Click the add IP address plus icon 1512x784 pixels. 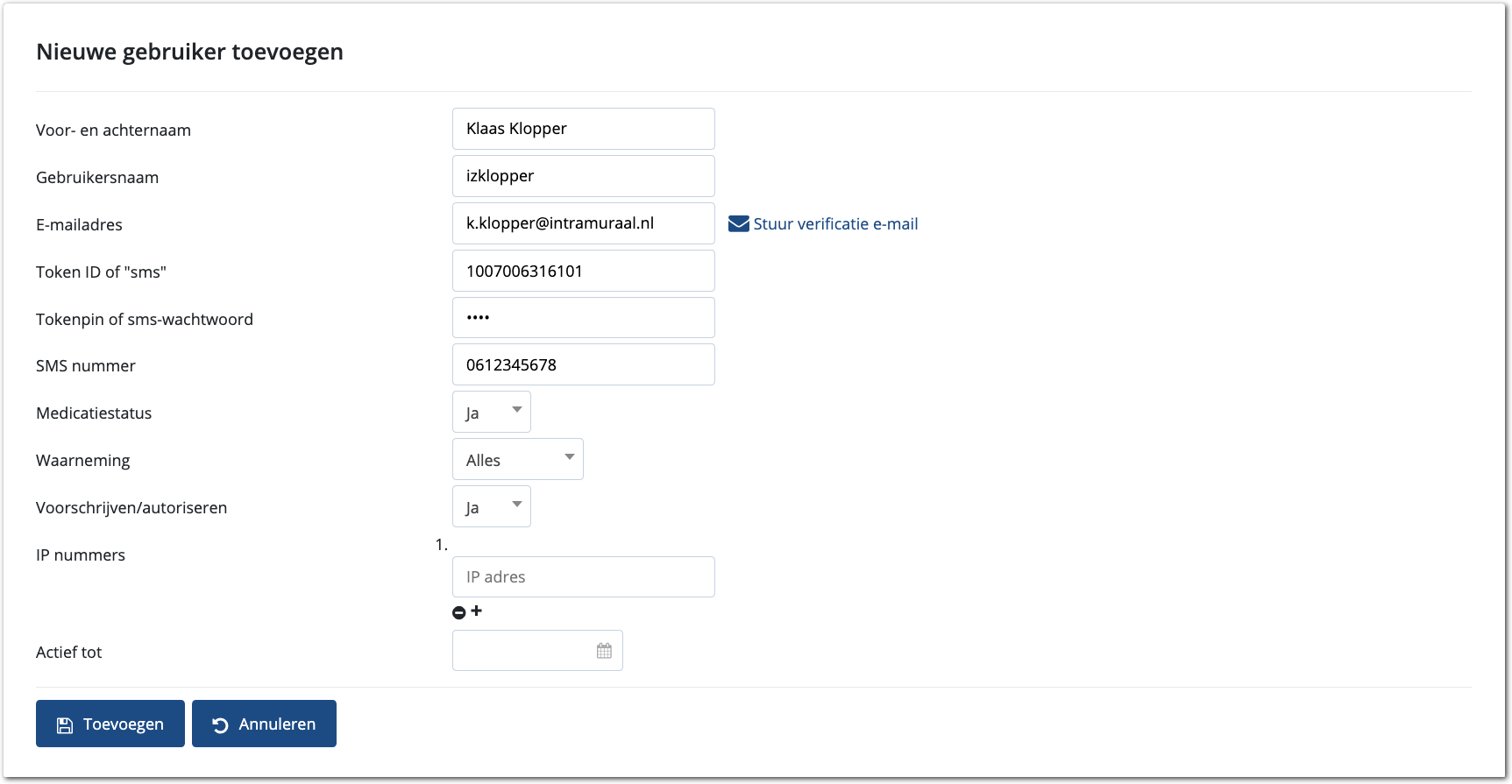pyautogui.click(x=476, y=611)
